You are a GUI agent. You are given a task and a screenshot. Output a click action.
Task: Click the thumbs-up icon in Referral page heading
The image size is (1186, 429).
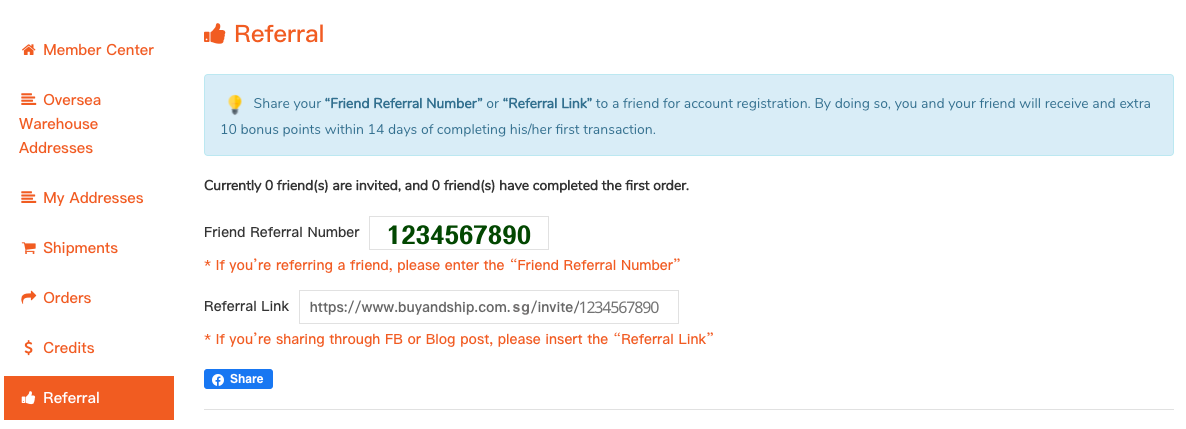215,34
